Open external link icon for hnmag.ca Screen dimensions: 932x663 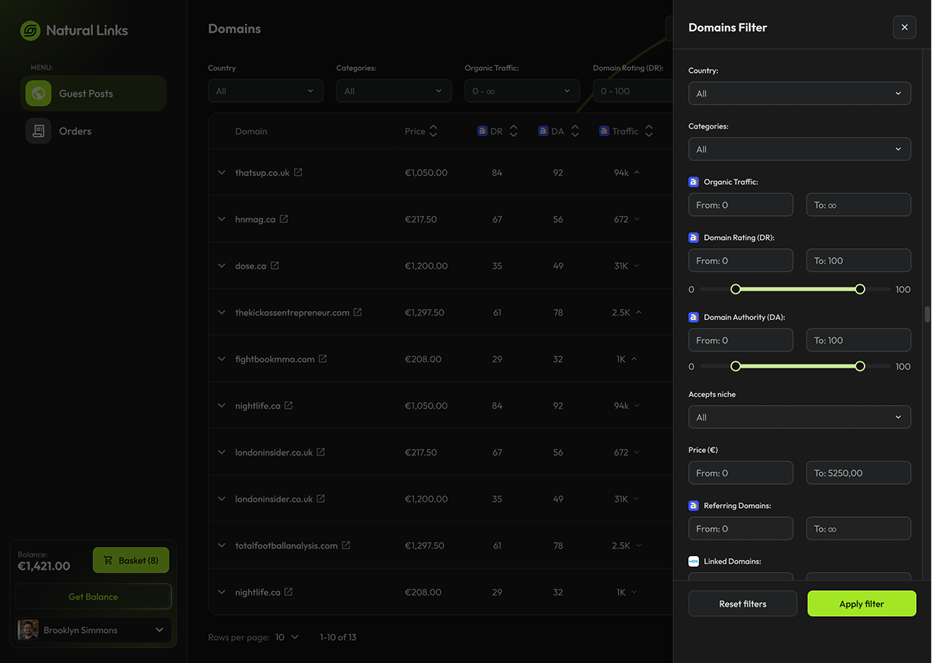pyautogui.click(x=284, y=219)
